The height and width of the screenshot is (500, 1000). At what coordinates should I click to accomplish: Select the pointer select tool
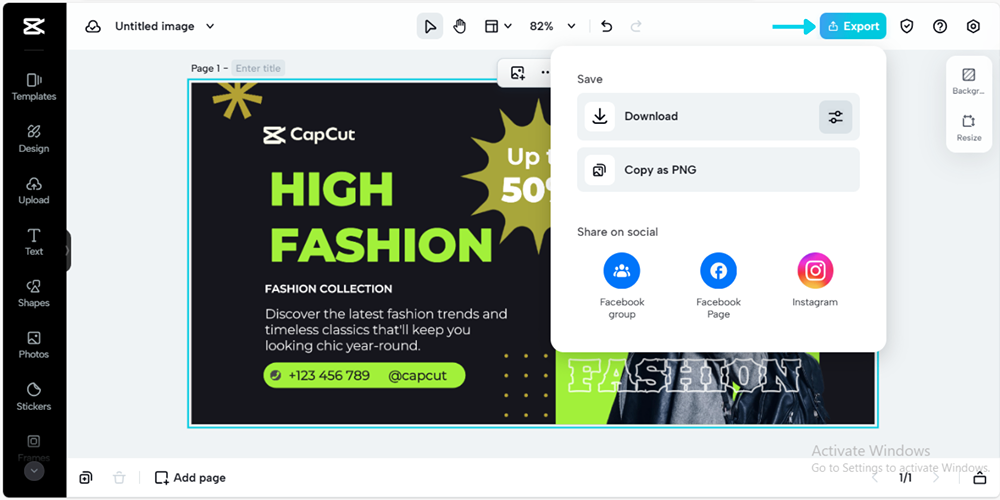click(430, 26)
